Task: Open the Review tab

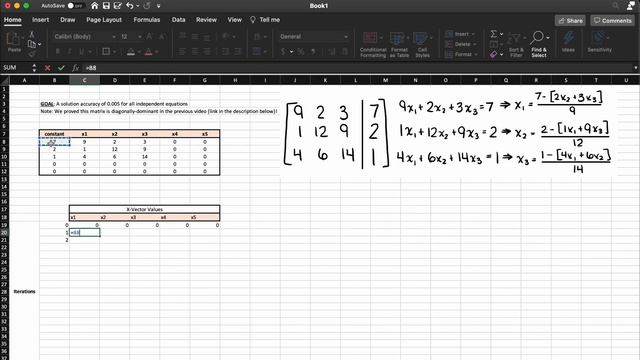Action: coord(206,20)
